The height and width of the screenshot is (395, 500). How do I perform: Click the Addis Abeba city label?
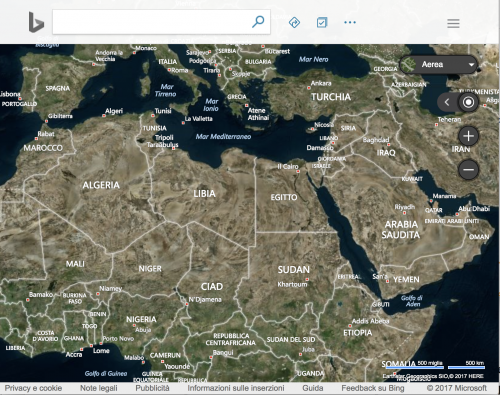[x=370, y=321]
